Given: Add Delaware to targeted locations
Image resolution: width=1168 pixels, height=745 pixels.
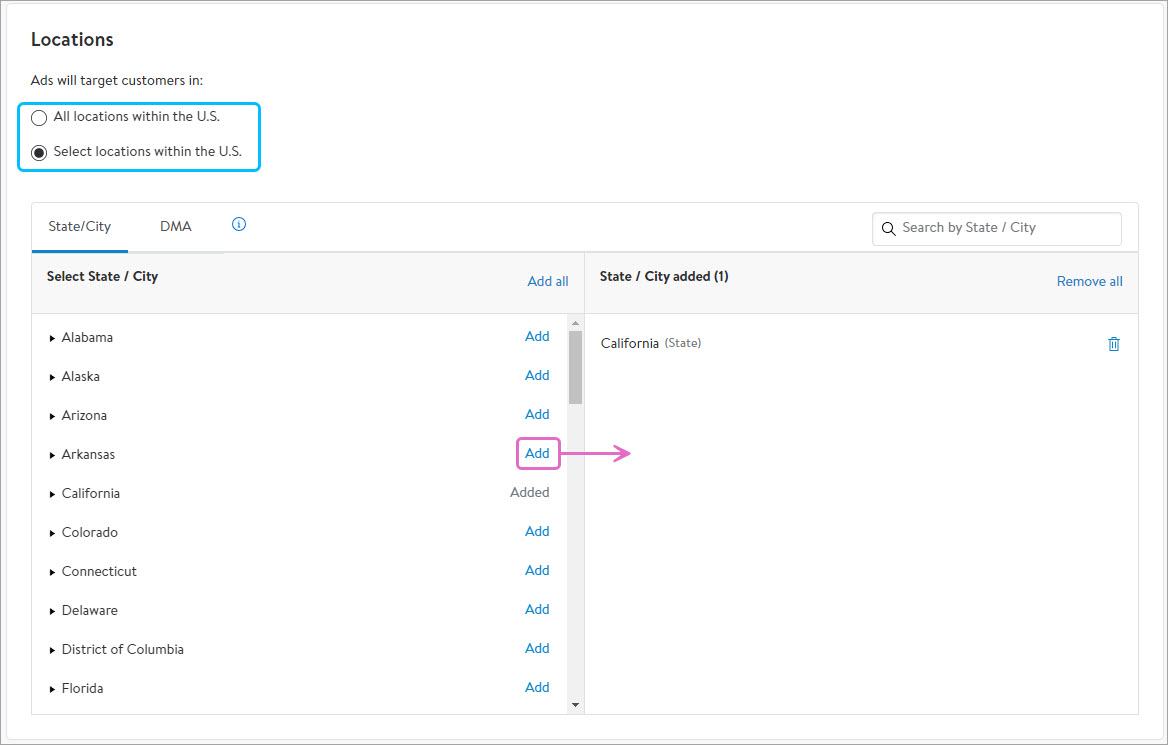Looking at the screenshot, I should click(x=537, y=610).
